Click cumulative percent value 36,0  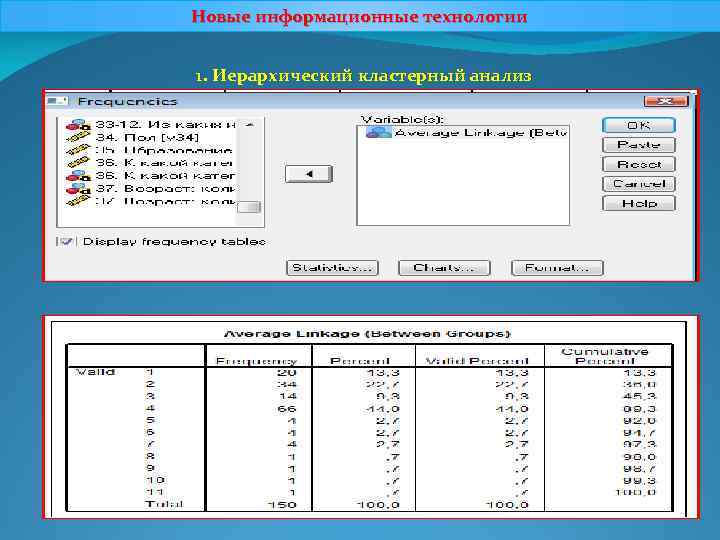(640, 384)
